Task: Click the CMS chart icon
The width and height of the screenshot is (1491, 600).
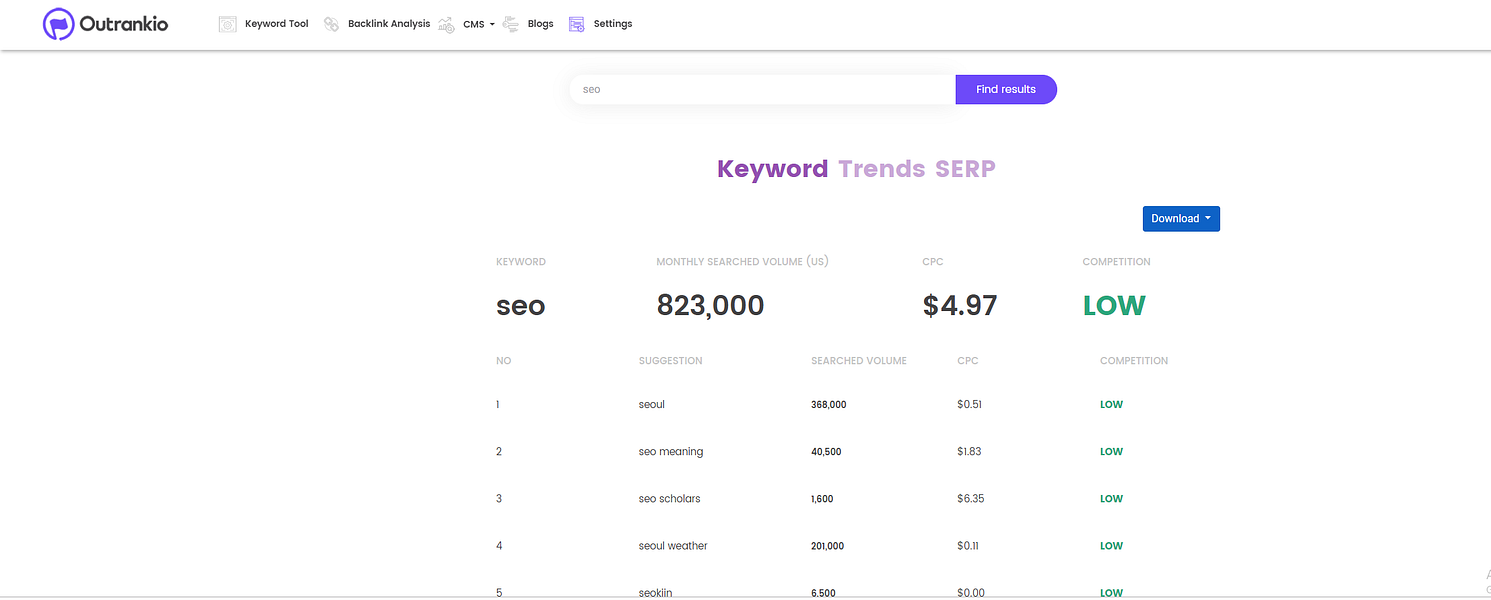Action: point(447,24)
